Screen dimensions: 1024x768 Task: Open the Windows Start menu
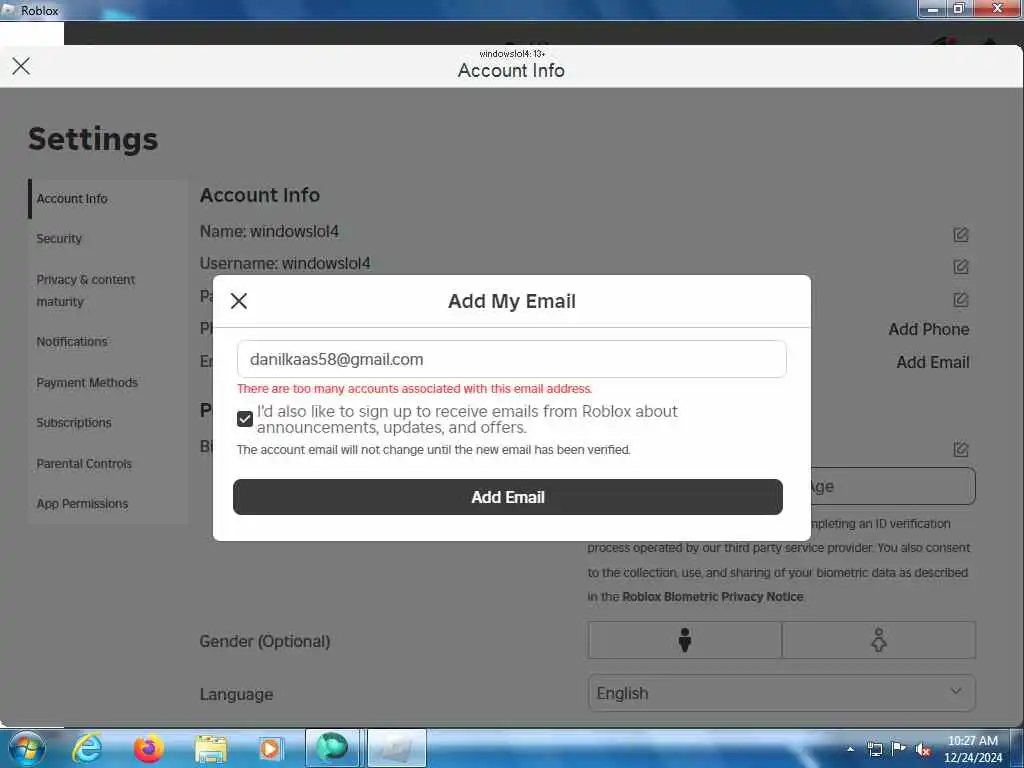(x=27, y=748)
